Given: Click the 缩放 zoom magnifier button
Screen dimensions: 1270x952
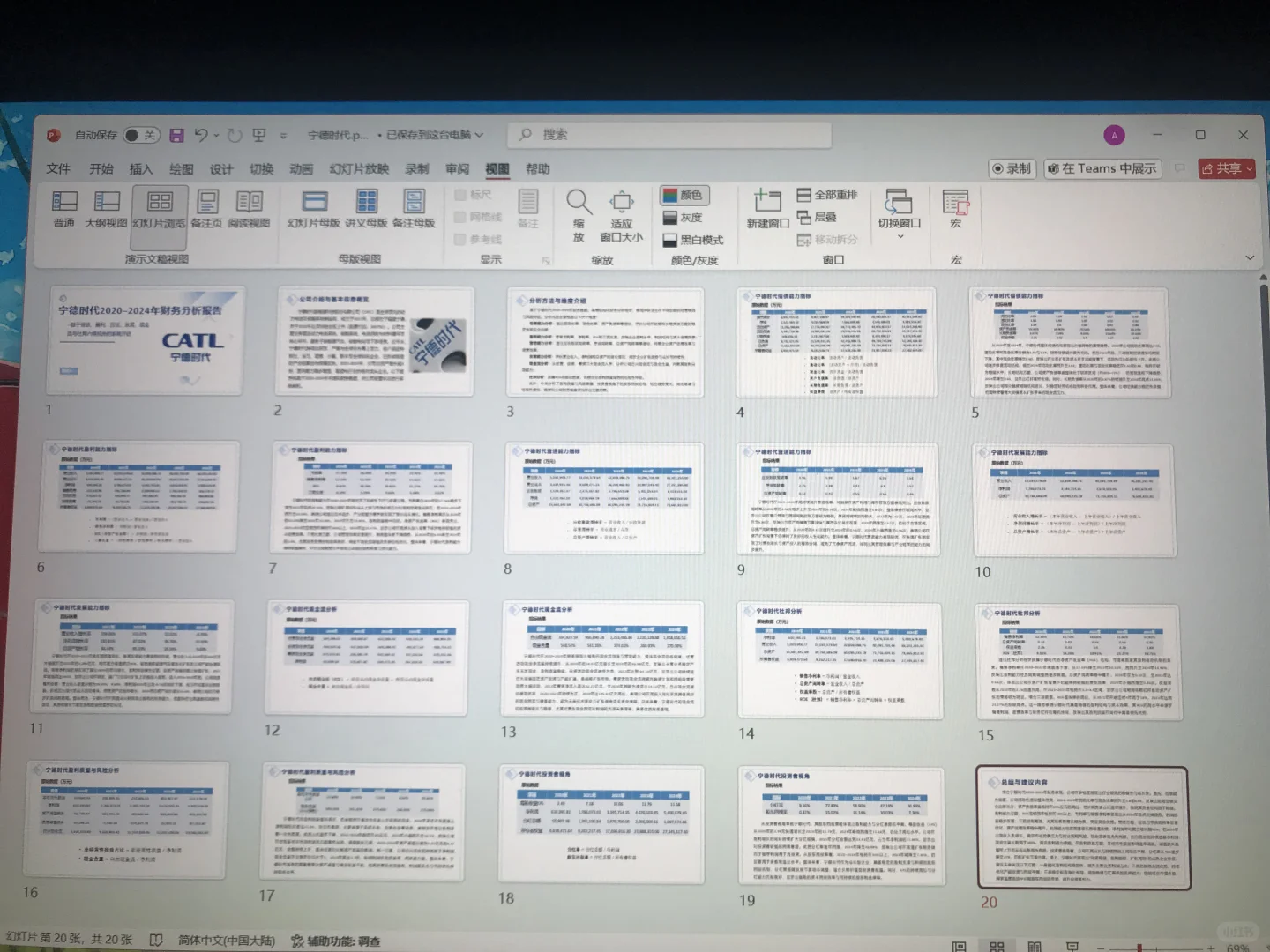Looking at the screenshot, I should point(579,215).
